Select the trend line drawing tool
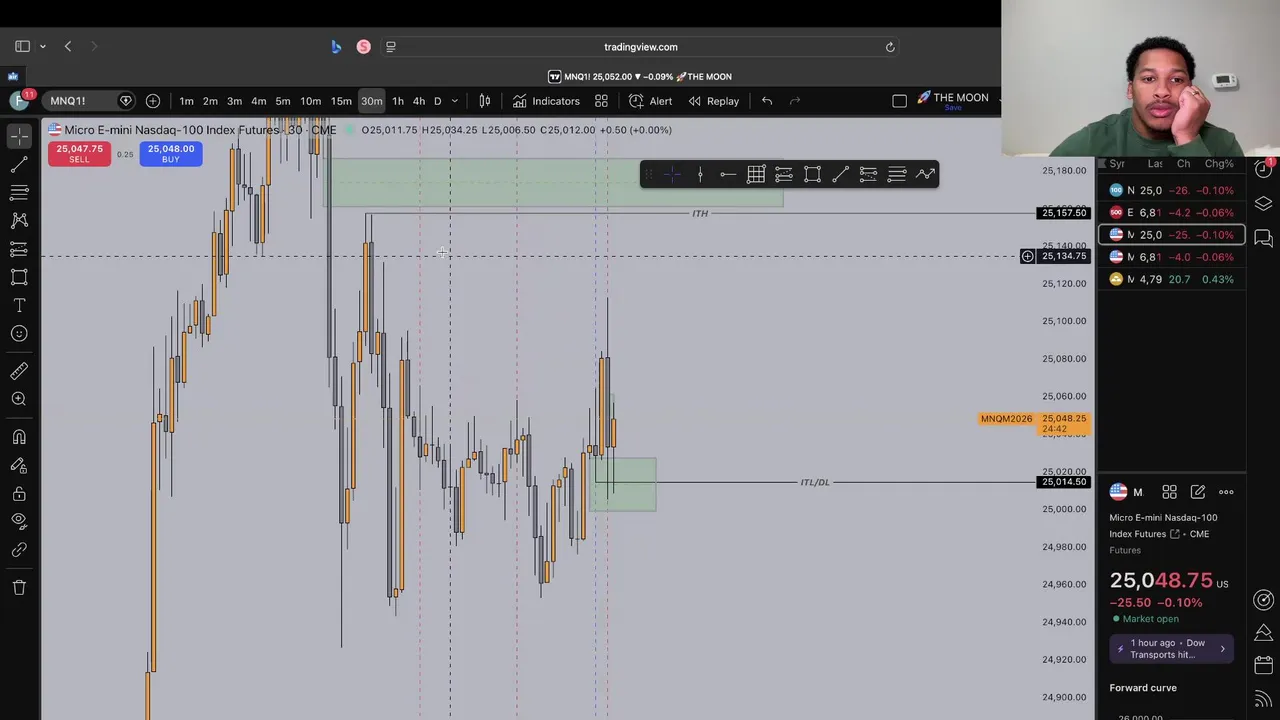 click(x=19, y=164)
